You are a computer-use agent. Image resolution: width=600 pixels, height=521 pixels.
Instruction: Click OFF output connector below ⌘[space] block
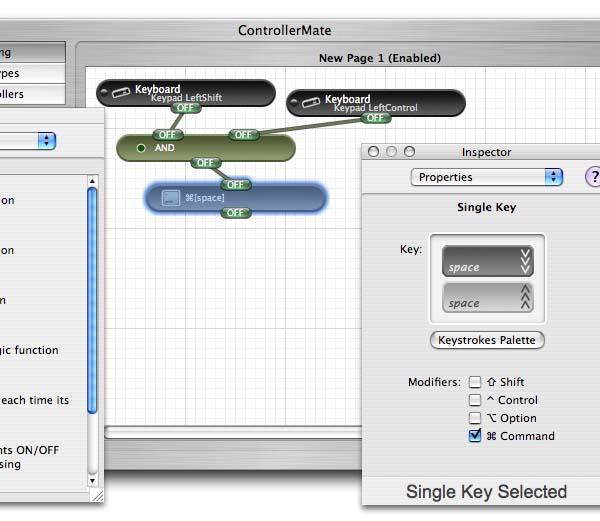click(x=236, y=213)
